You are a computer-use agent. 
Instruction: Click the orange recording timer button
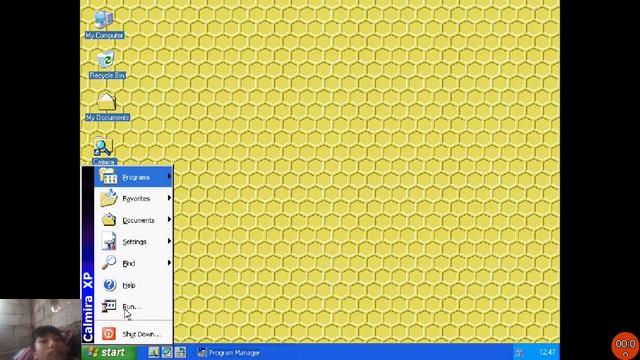pyautogui.click(x=625, y=346)
